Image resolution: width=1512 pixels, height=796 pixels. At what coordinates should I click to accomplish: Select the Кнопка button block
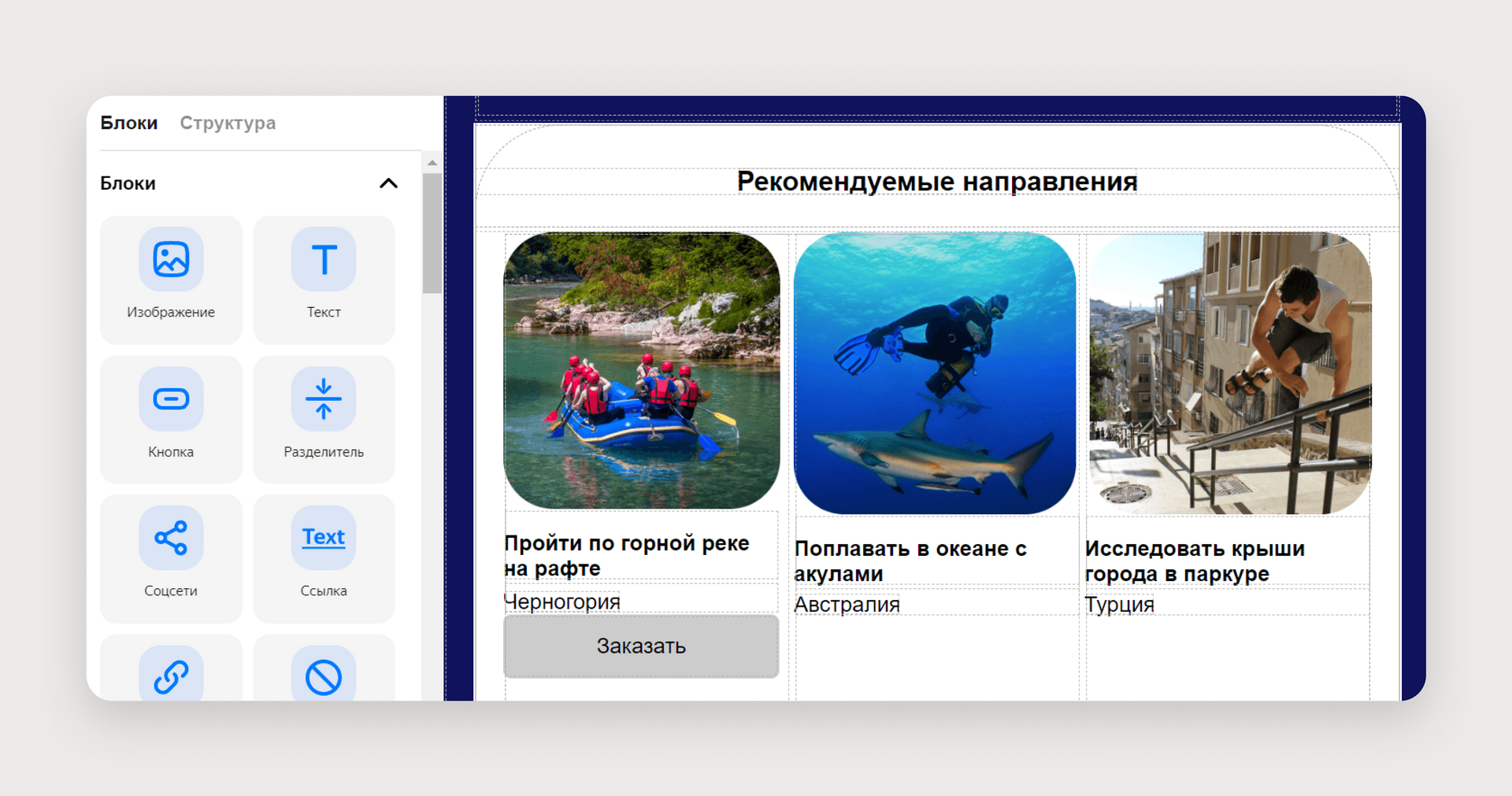tap(171, 419)
